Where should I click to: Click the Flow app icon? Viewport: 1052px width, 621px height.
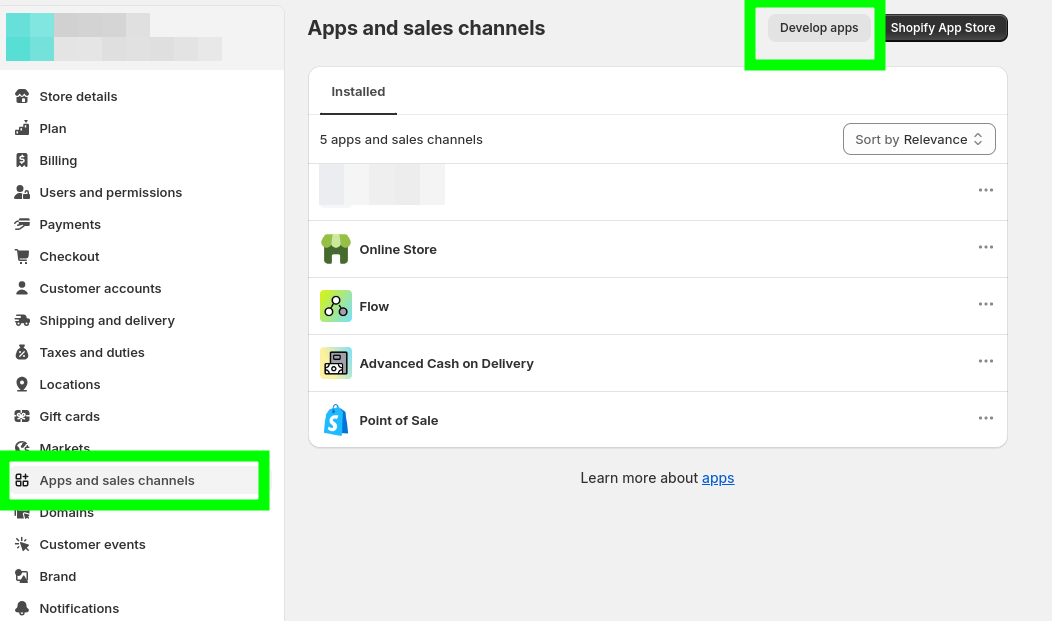tap(336, 306)
